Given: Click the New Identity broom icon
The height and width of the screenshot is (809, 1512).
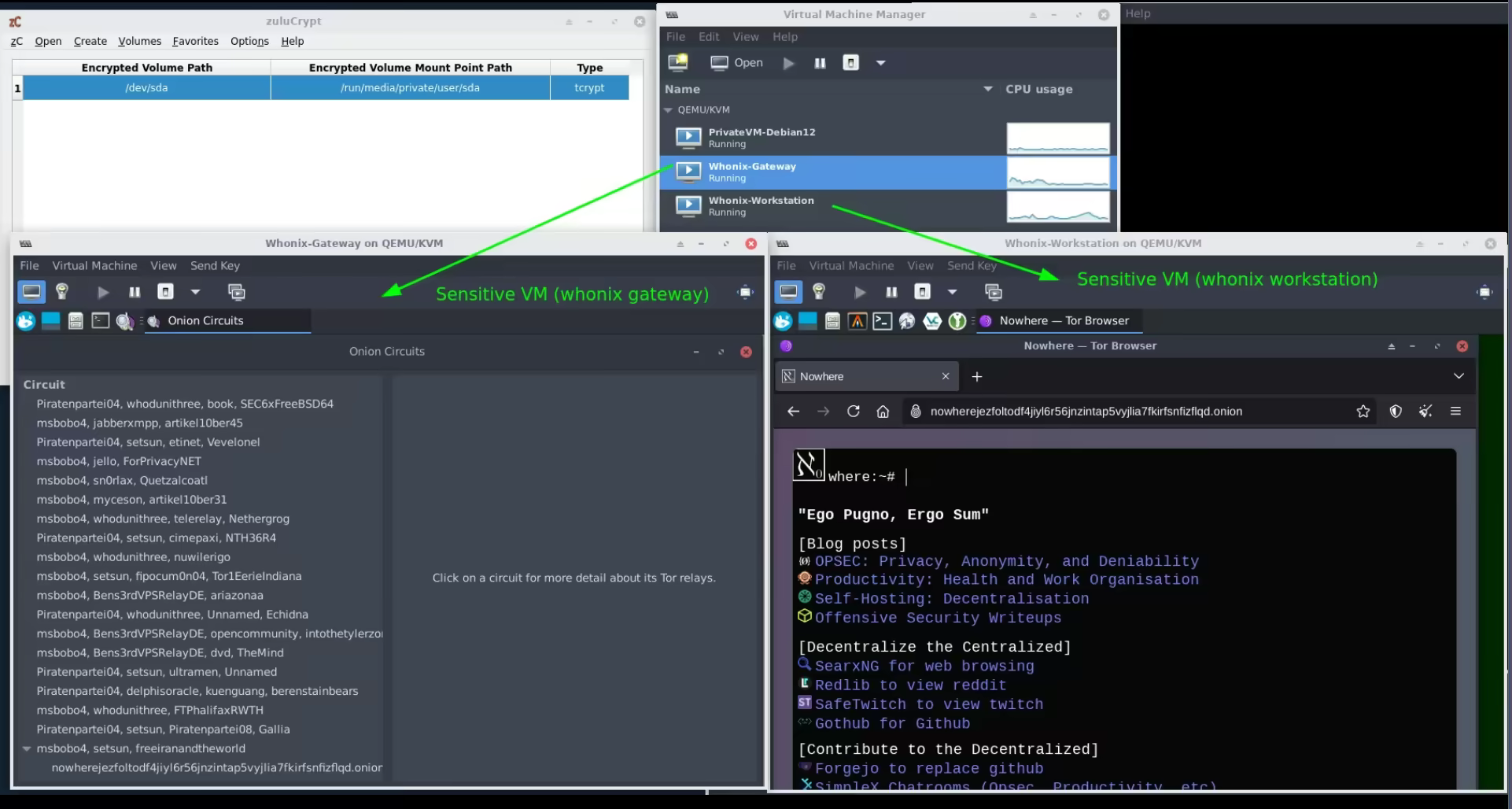Looking at the screenshot, I should click(1425, 411).
